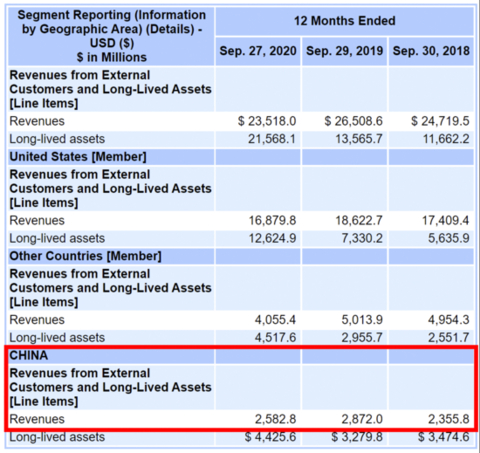Click Other Countries revenues value 4,055.4
The height and width of the screenshot is (453, 480).
[x=275, y=320]
